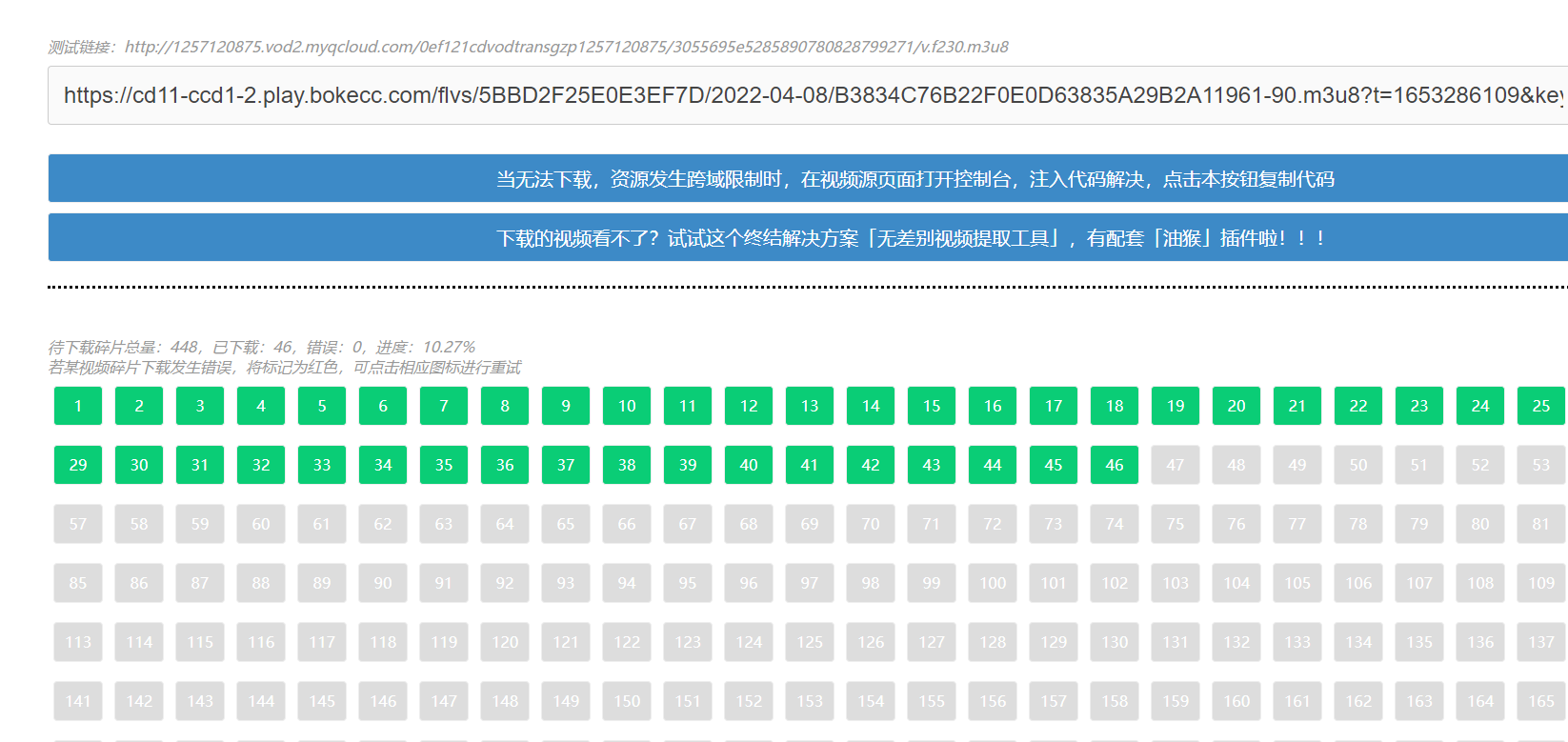Click pending segment 154

(871, 701)
